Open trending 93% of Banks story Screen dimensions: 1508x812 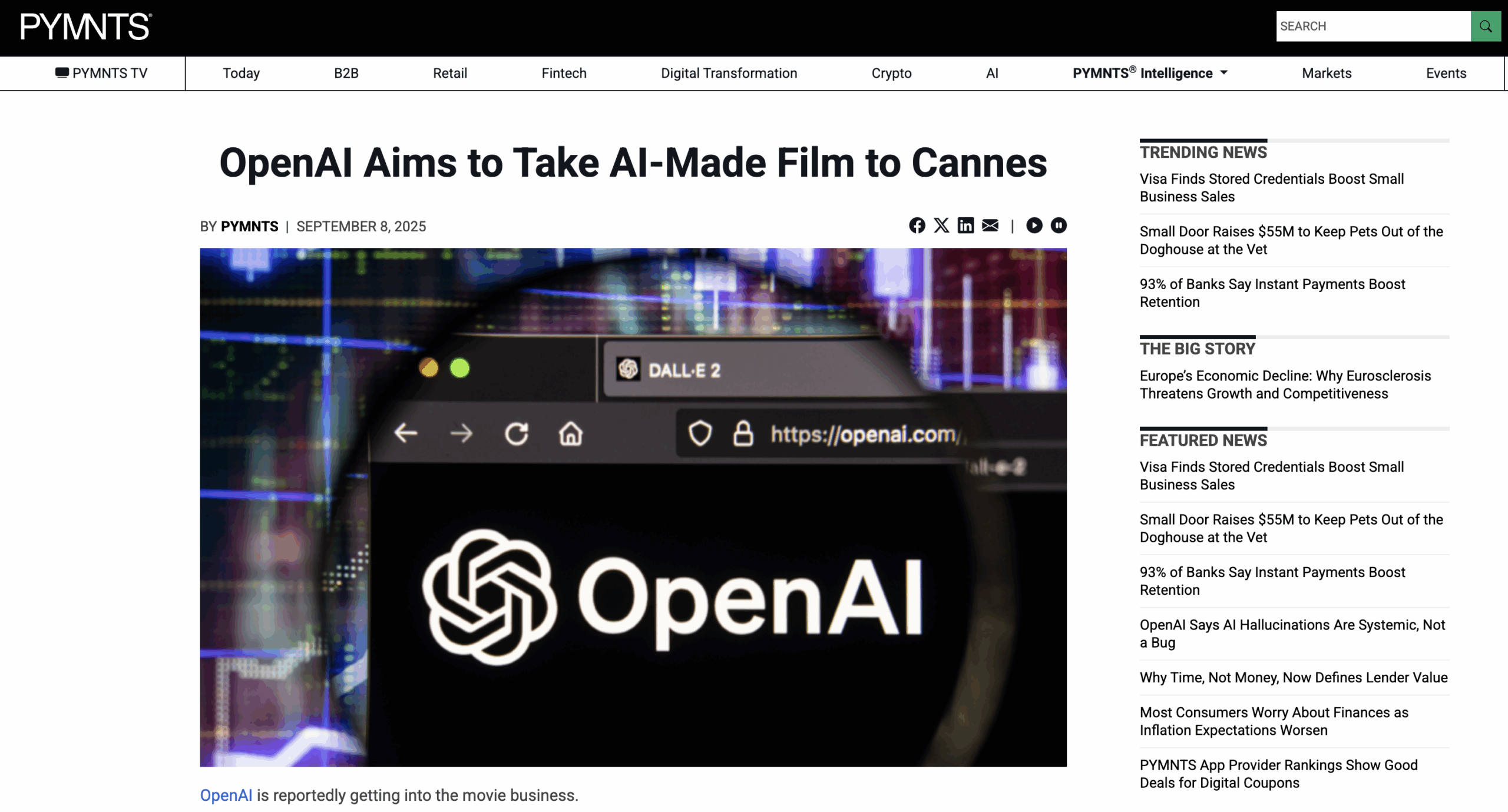click(x=1272, y=293)
